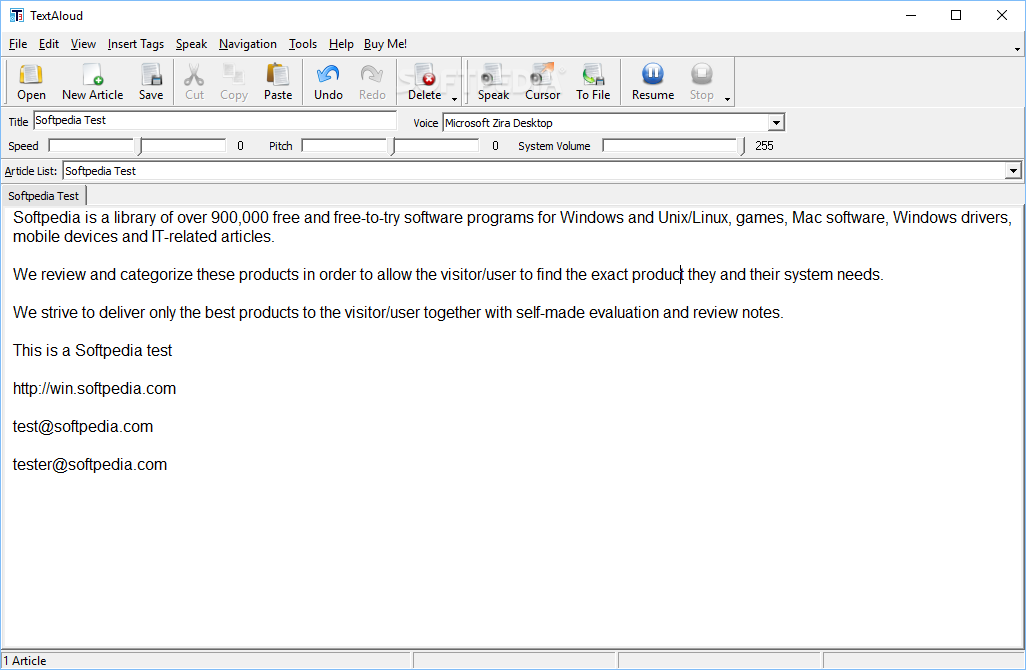Open the Help menu
Viewport: 1026px width, 670px height.
tap(341, 44)
